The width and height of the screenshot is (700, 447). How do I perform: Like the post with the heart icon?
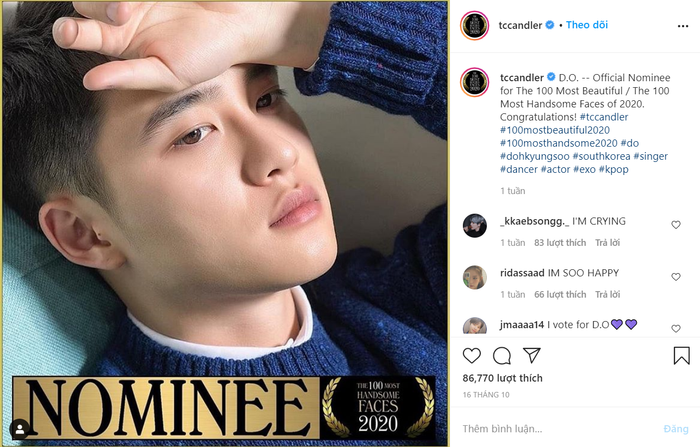[x=472, y=355]
